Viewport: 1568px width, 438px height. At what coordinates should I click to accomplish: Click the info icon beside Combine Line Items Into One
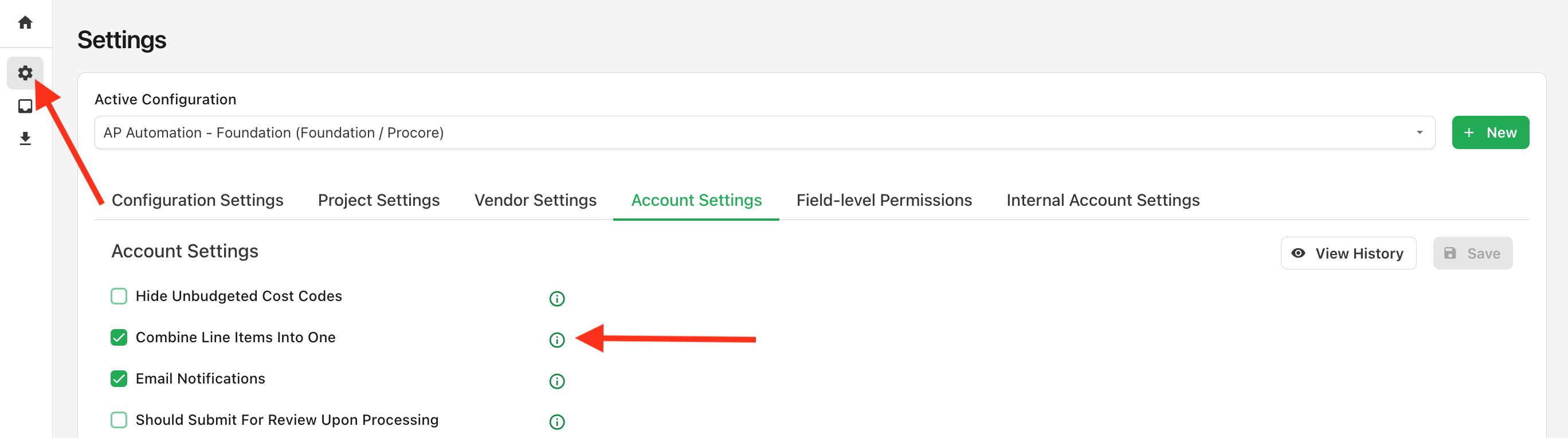coord(556,340)
